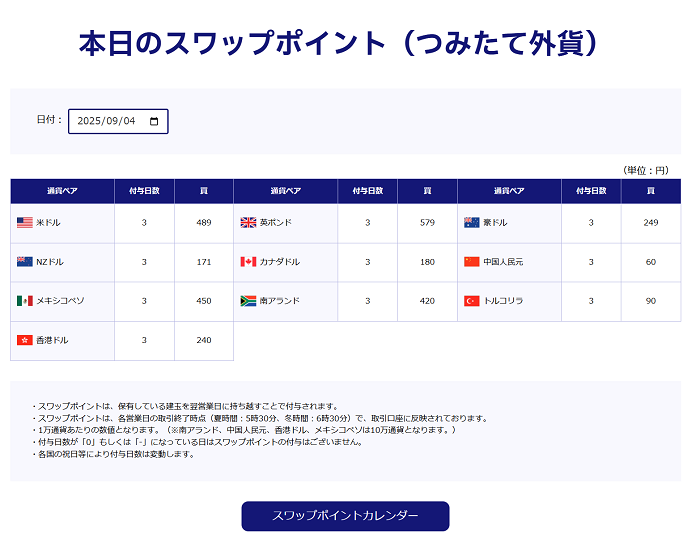700x551 pixels.
Task: Click the Hong Kong flag for 香港ドル
Action: [x=25, y=340]
